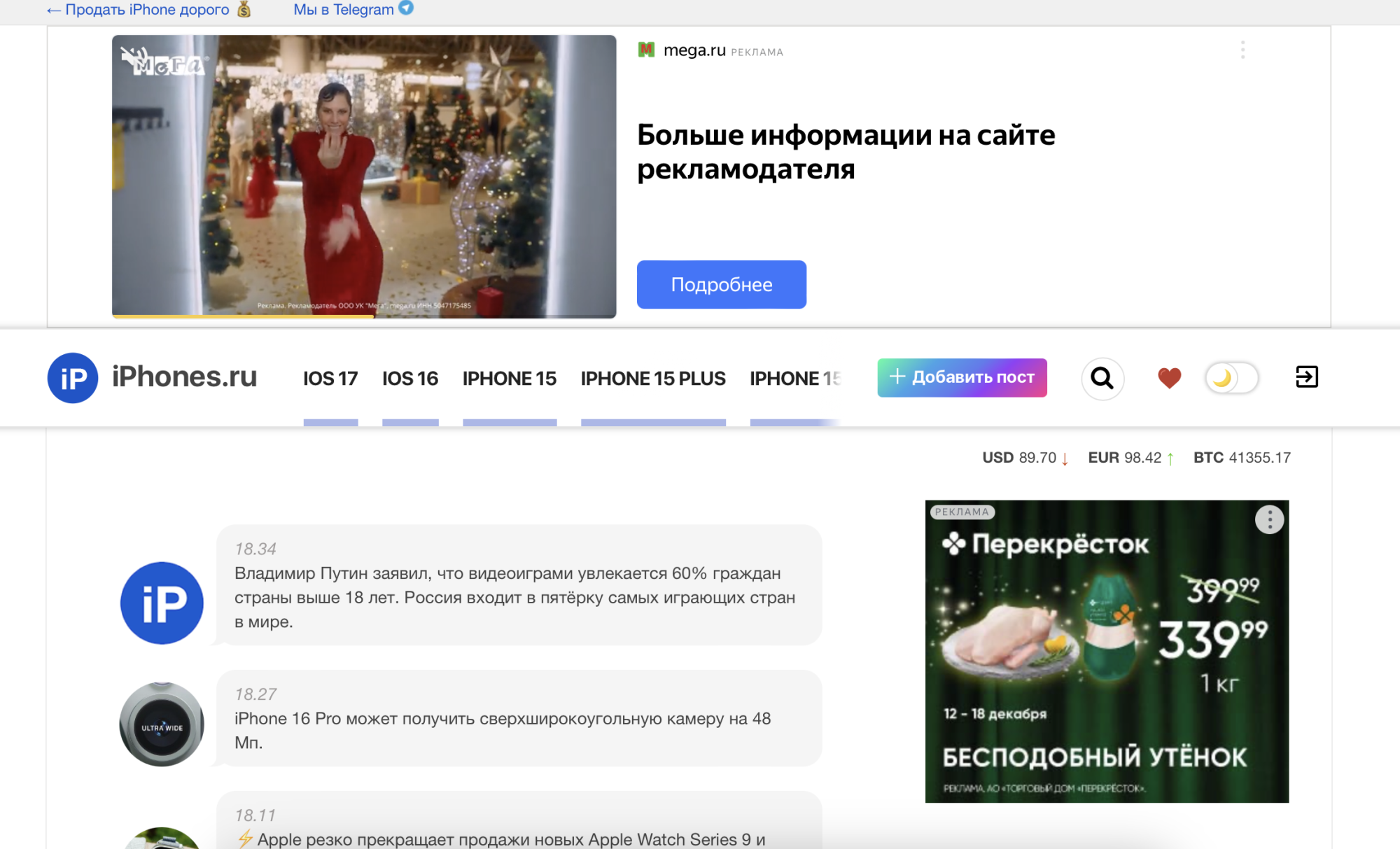
Task: Open the IPHONE 15 tab
Action: coord(509,378)
